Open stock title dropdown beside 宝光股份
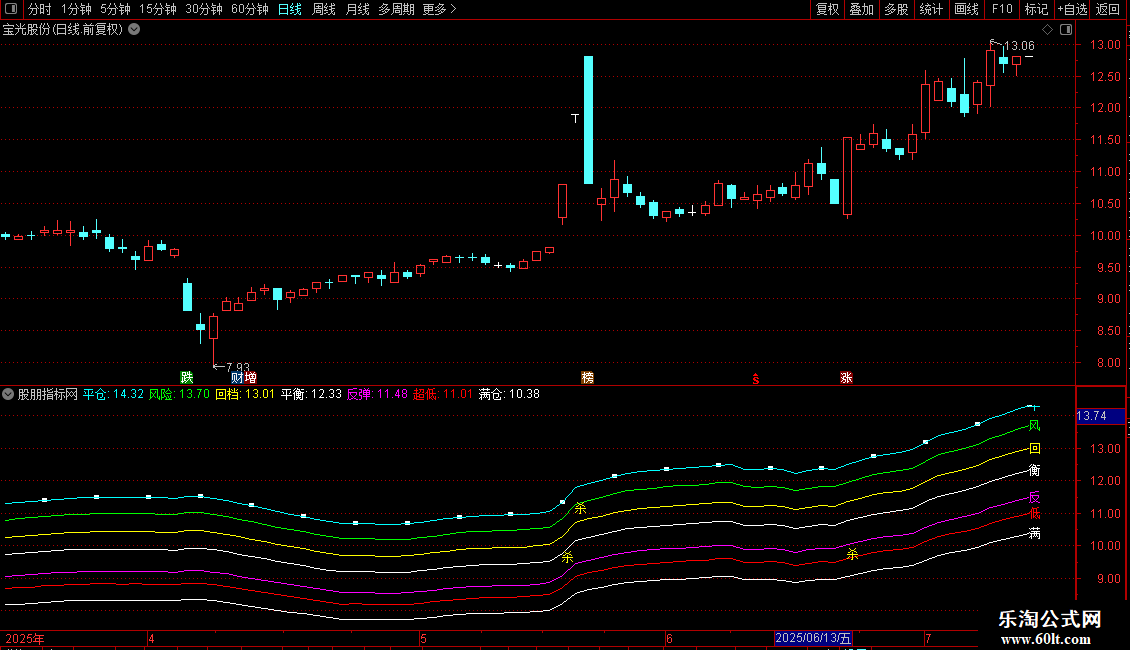This screenshot has width=1130, height=650. (134, 30)
